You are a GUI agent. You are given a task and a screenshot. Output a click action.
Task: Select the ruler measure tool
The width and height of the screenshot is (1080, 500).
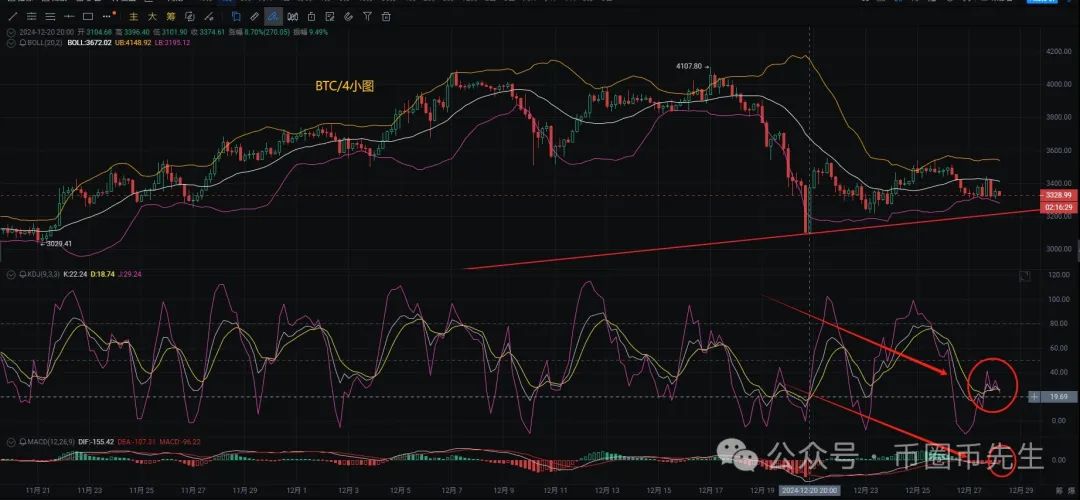(x=254, y=16)
